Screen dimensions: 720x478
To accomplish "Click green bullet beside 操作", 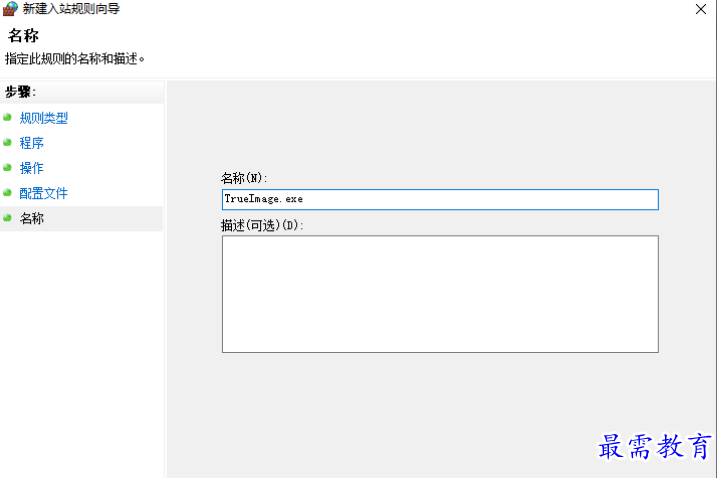I will click(7, 168).
